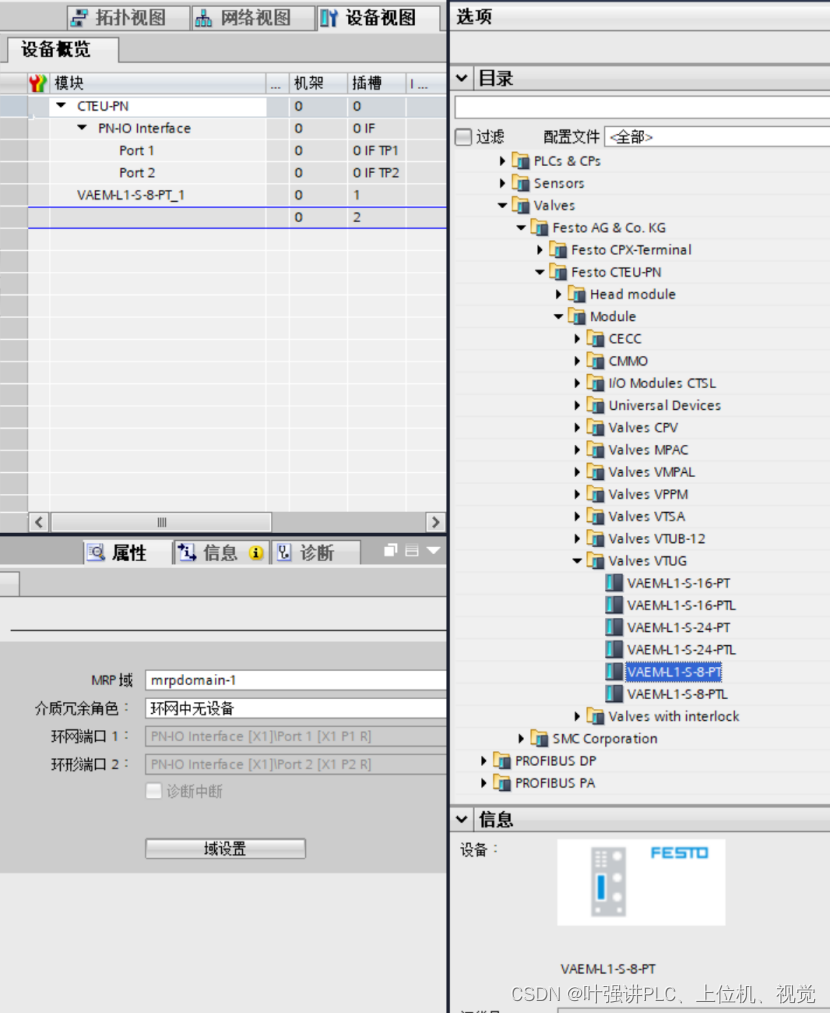Click the PROFIBUS PA folder icon

pos(501,783)
